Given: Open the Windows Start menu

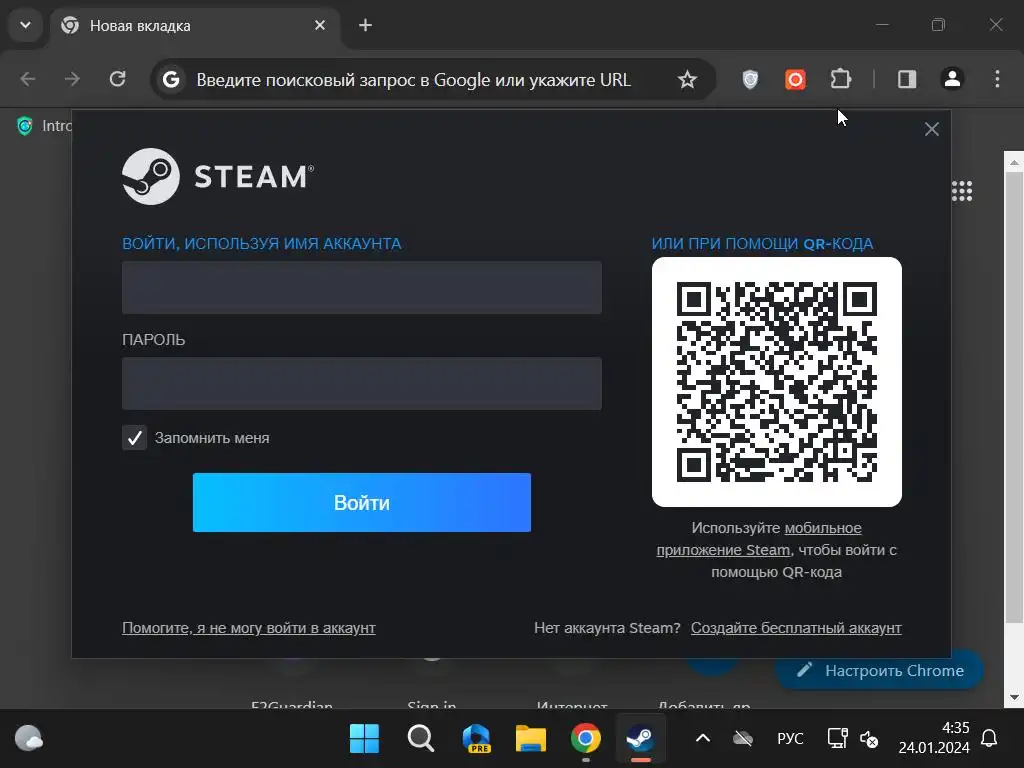Looking at the screenshot, I should pyautogui.click(x=364, y=739).
